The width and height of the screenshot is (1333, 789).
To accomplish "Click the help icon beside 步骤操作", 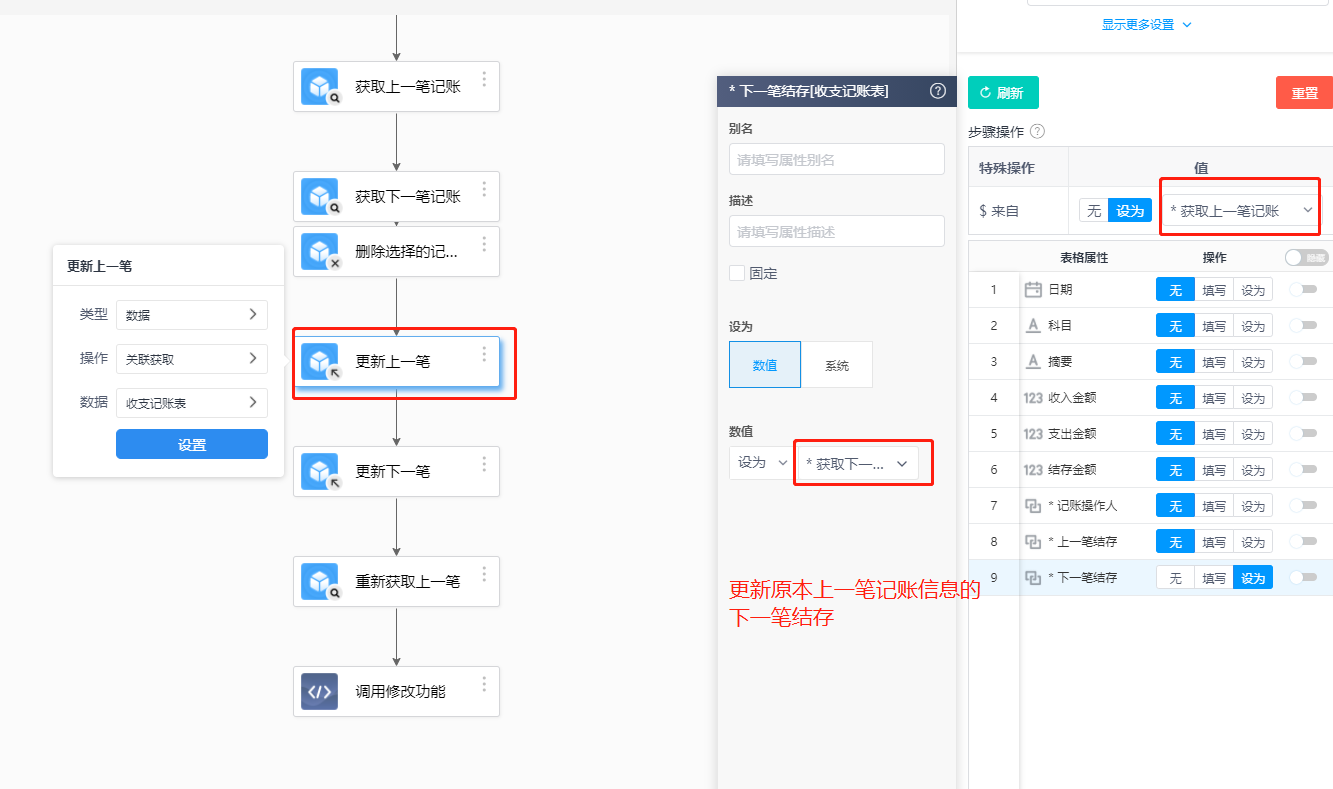I will pos(1037,131).
